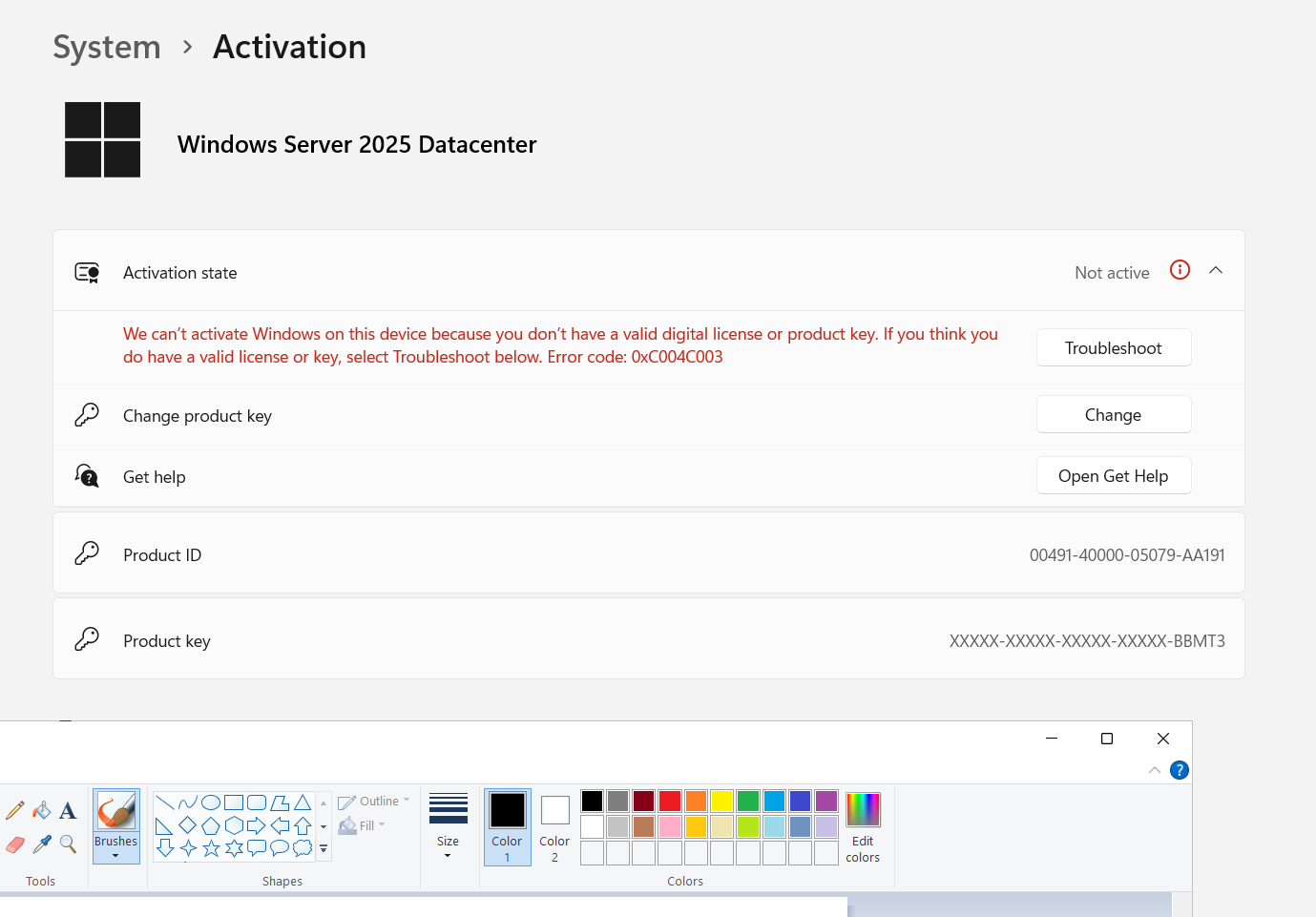The height and width of the screenshot is (917, 1316).
Task: Go back to System in breadcrumb
Action: point(107,47)
